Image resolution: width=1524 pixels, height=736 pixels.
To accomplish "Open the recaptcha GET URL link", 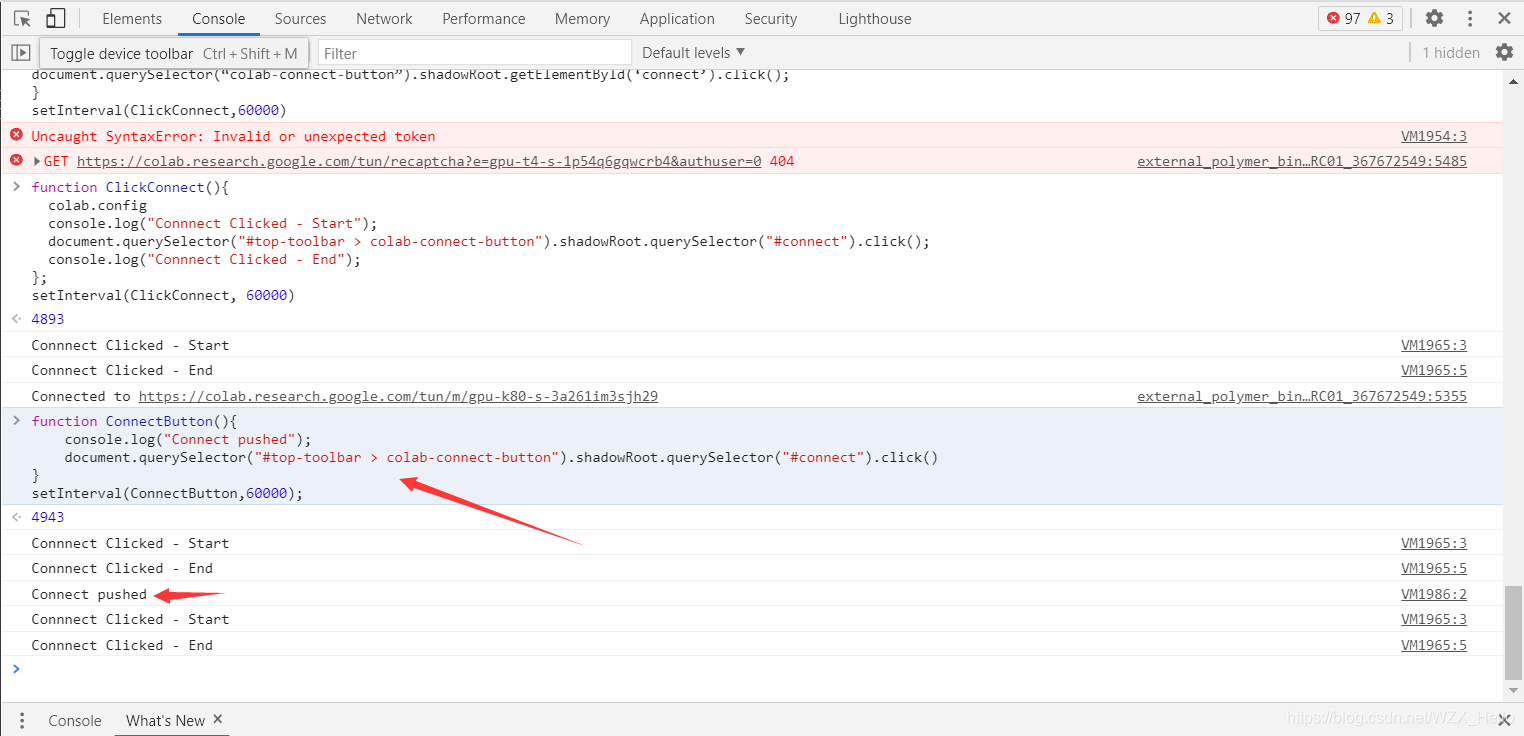I will 419,161.
